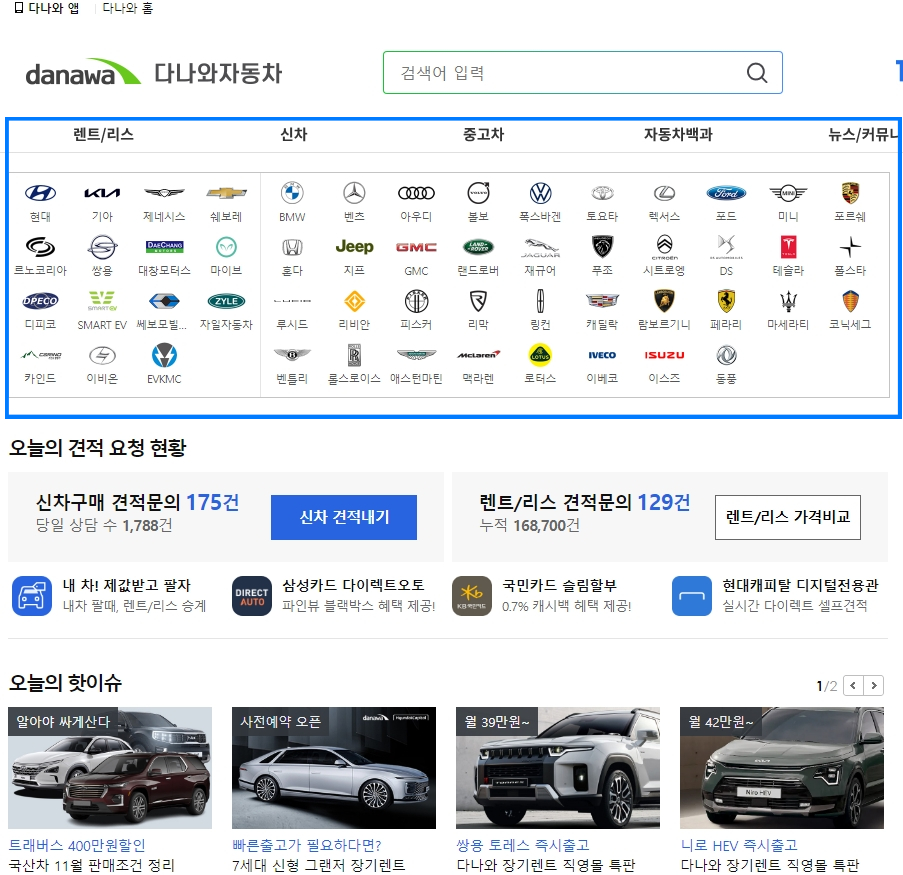The image size is (903, 875).
Task: Open the GMC brand logo
Action: (x=416, y=248)
